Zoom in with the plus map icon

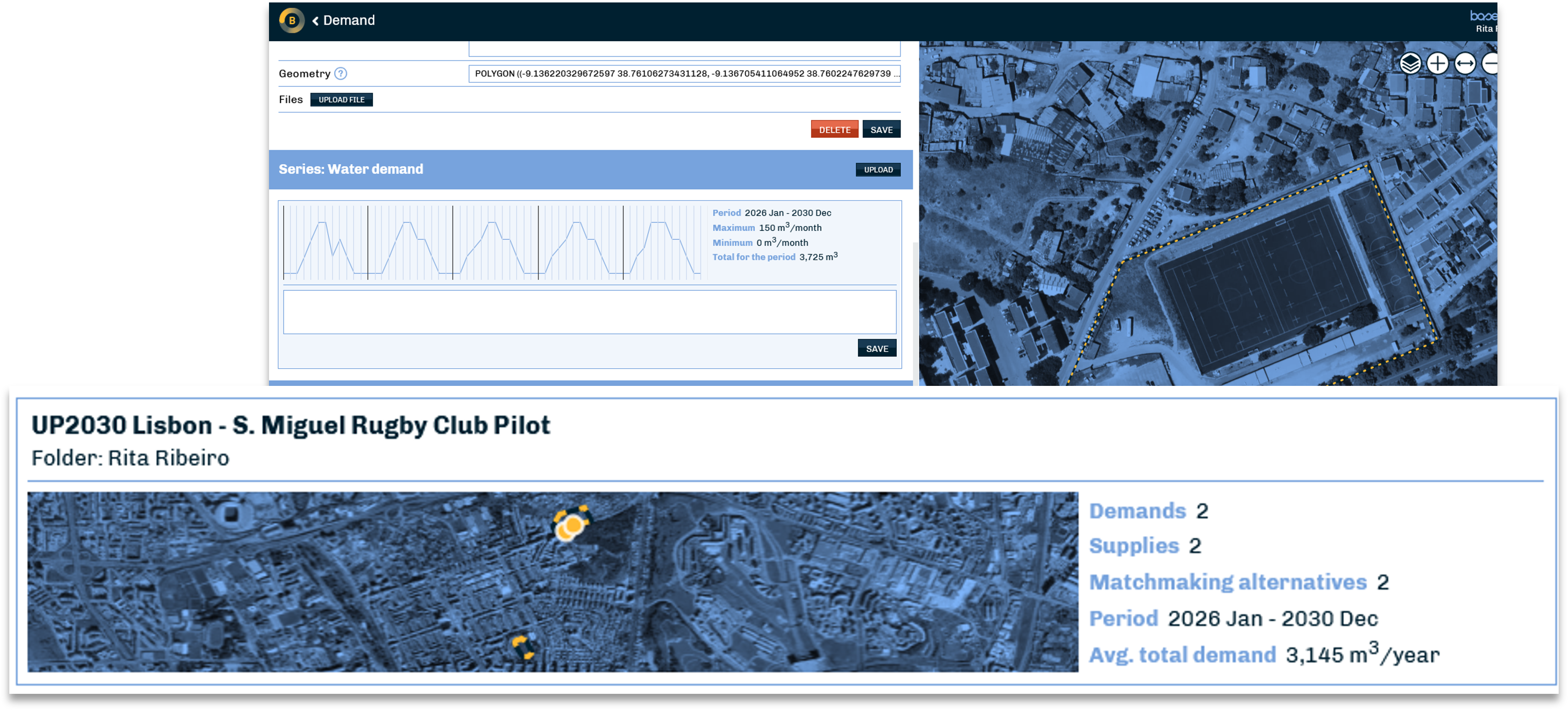[x=1437, y=63]
